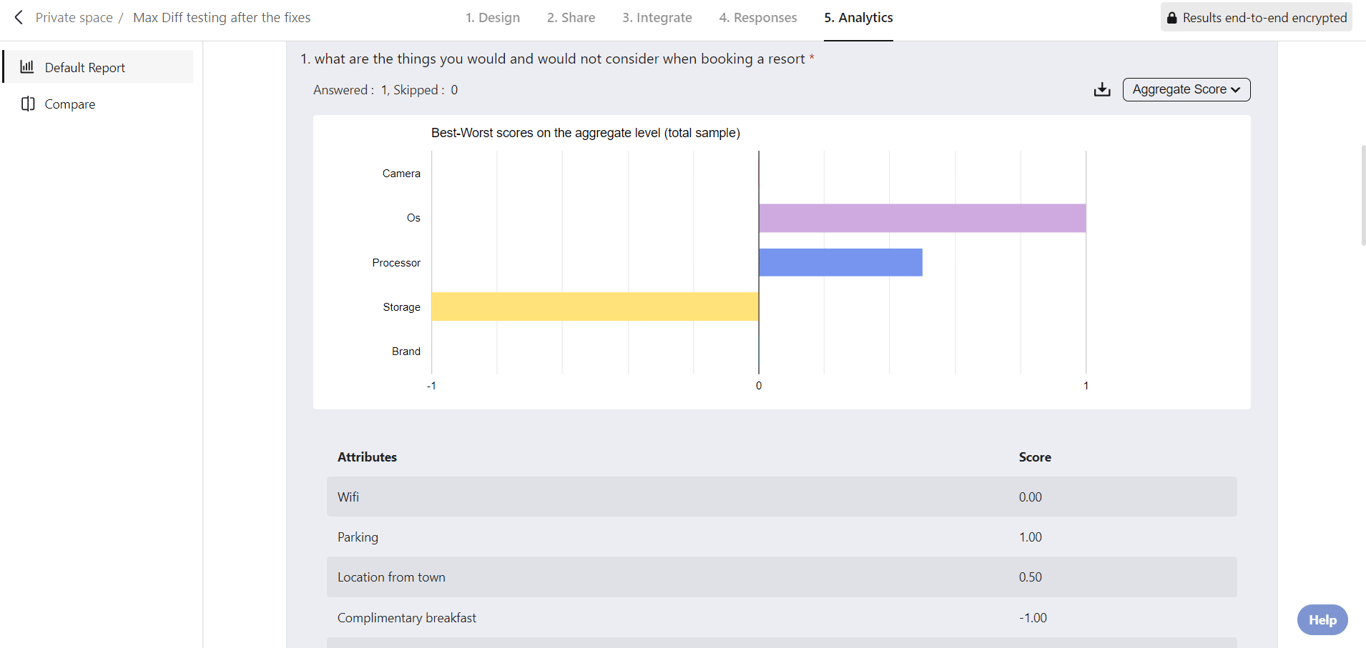Click the blue Processor bar
Image resolution: width=1366 pixels, height=648 pixels.
(840, 263)
